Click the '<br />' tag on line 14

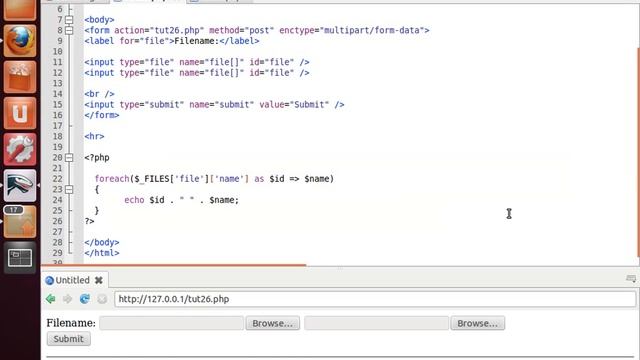point(100,94)
